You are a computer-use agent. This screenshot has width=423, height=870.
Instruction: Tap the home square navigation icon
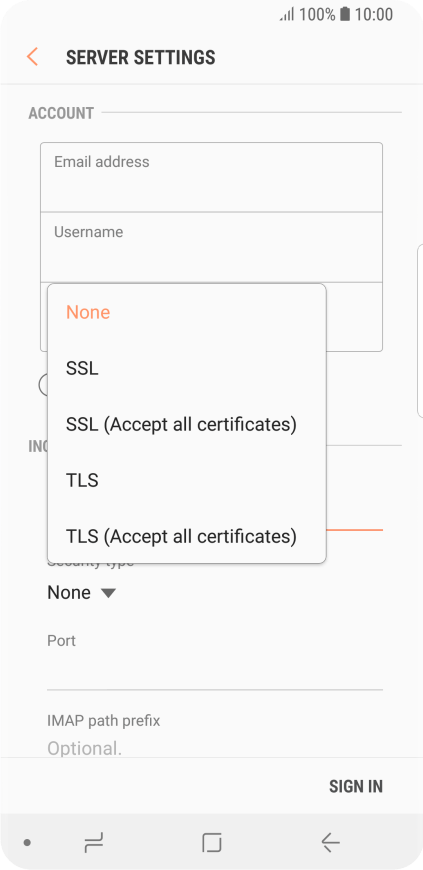coord(212,843)
